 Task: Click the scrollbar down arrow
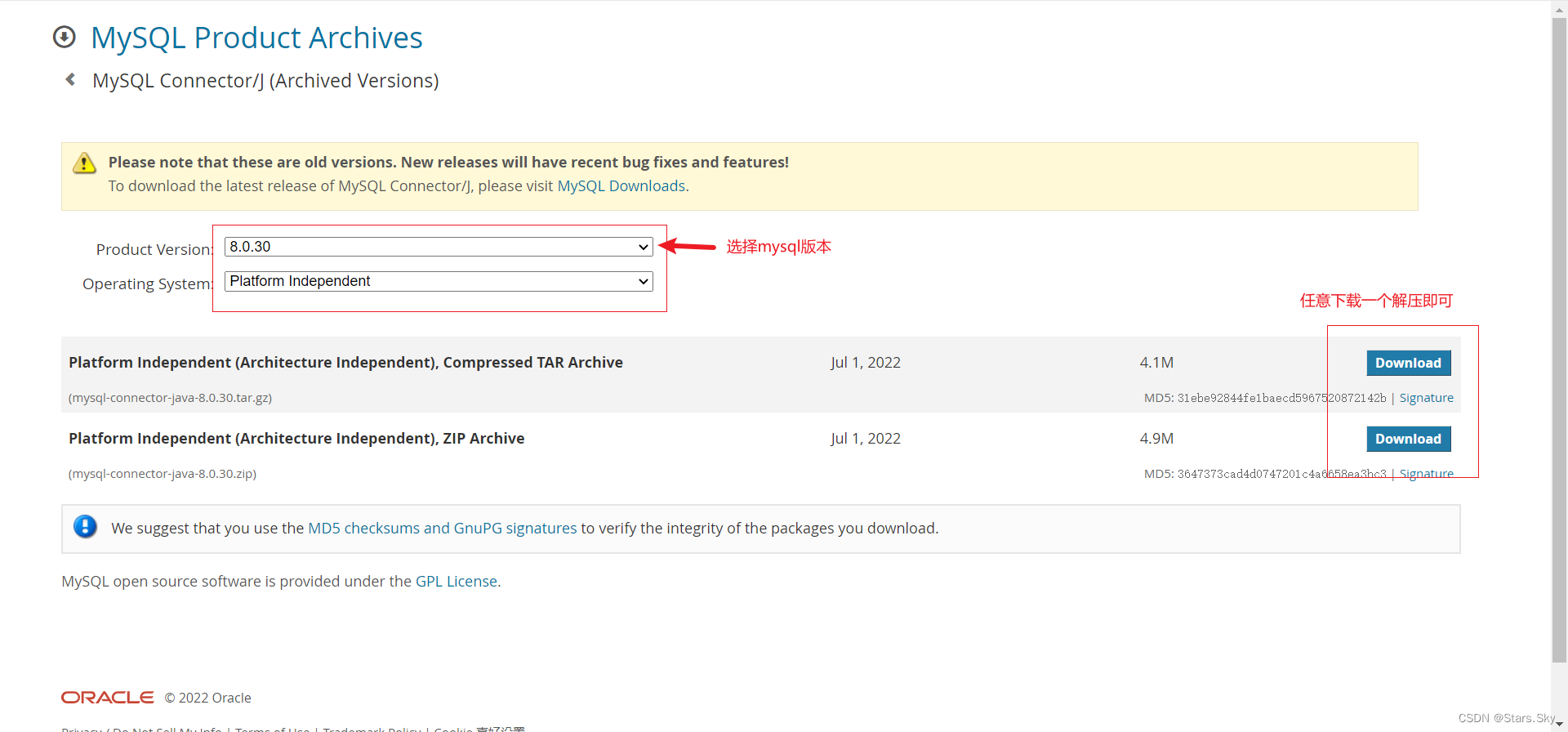pos(1559,723)
